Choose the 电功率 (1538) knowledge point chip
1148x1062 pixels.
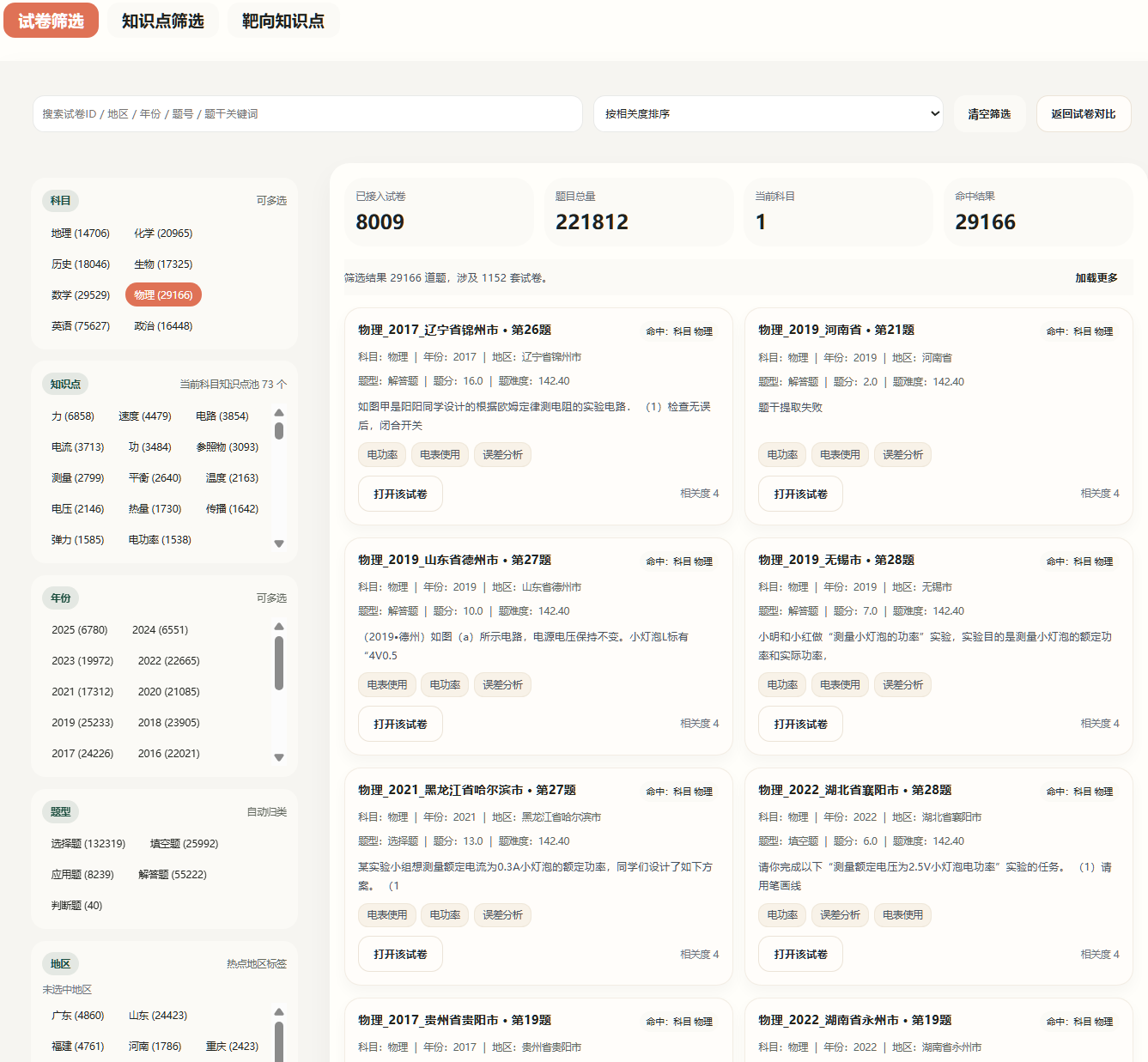click(160, 540)
